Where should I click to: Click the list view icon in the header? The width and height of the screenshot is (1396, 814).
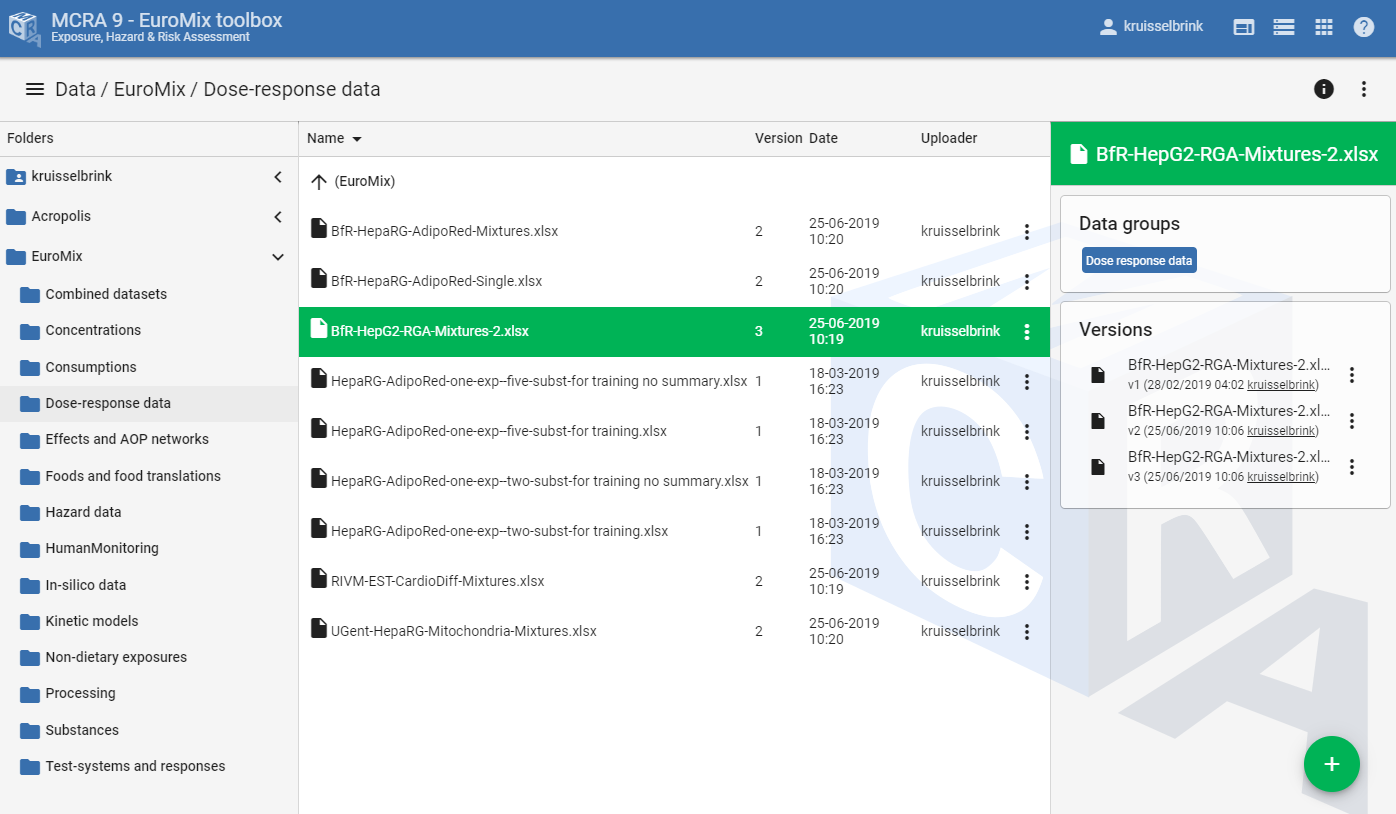pyautogui.click(x=1283, y=27)
